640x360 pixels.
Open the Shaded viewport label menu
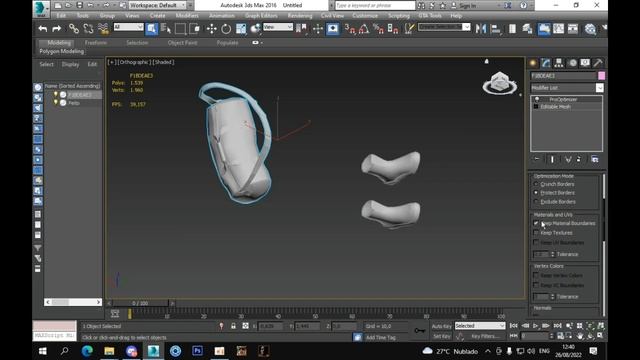[x=163, y=62]
